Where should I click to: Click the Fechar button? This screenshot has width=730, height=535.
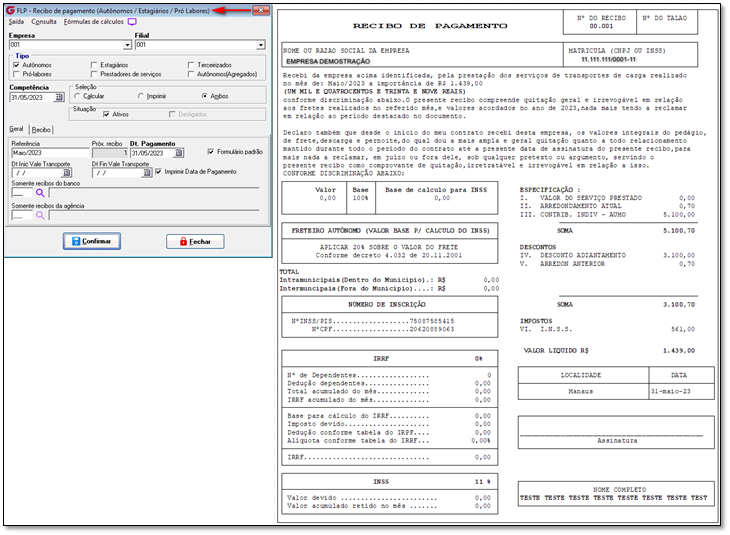(x=195, y=242)
